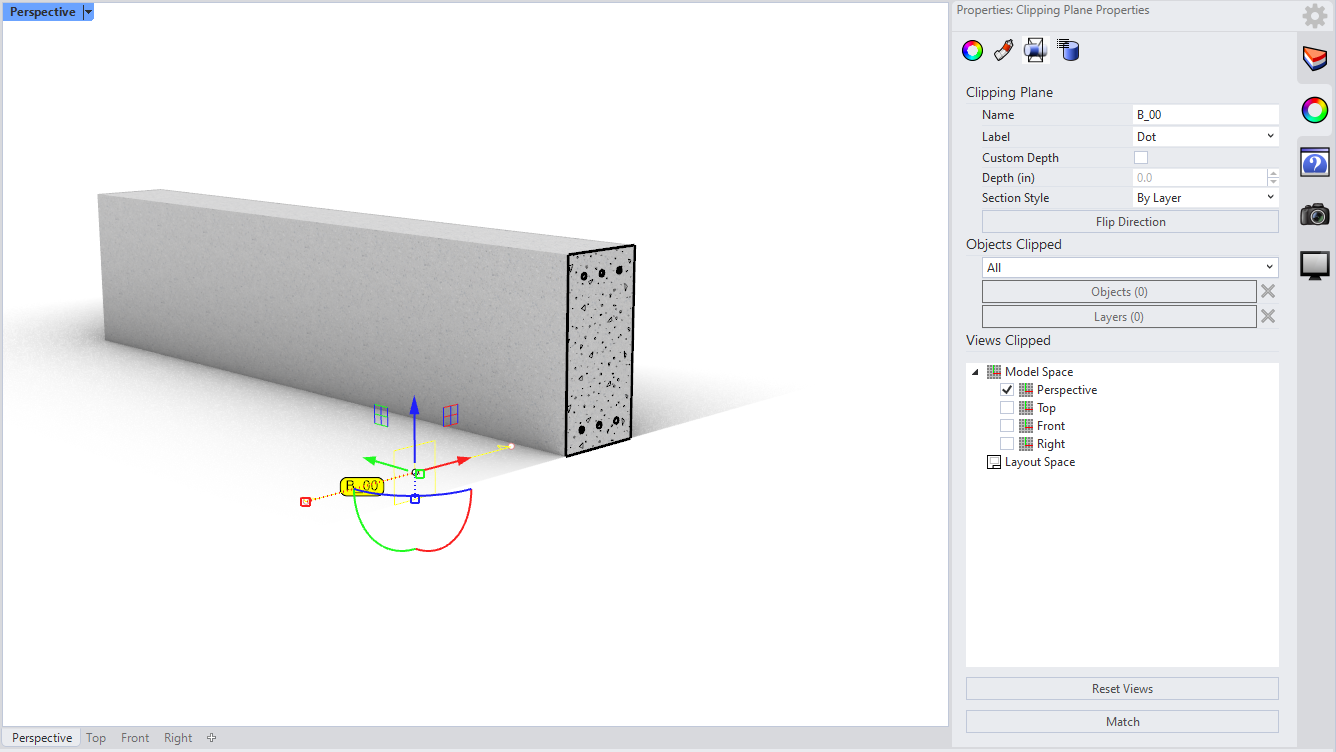Open the Layers panel side tab
Viewport: 1336px width, 752px height.
pyautogui.click(x=1314, y=58)
